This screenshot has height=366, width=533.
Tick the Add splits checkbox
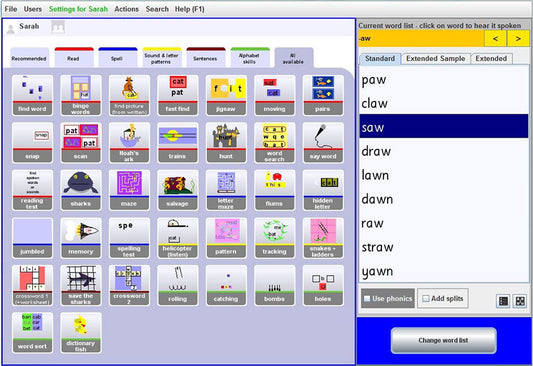426,298
